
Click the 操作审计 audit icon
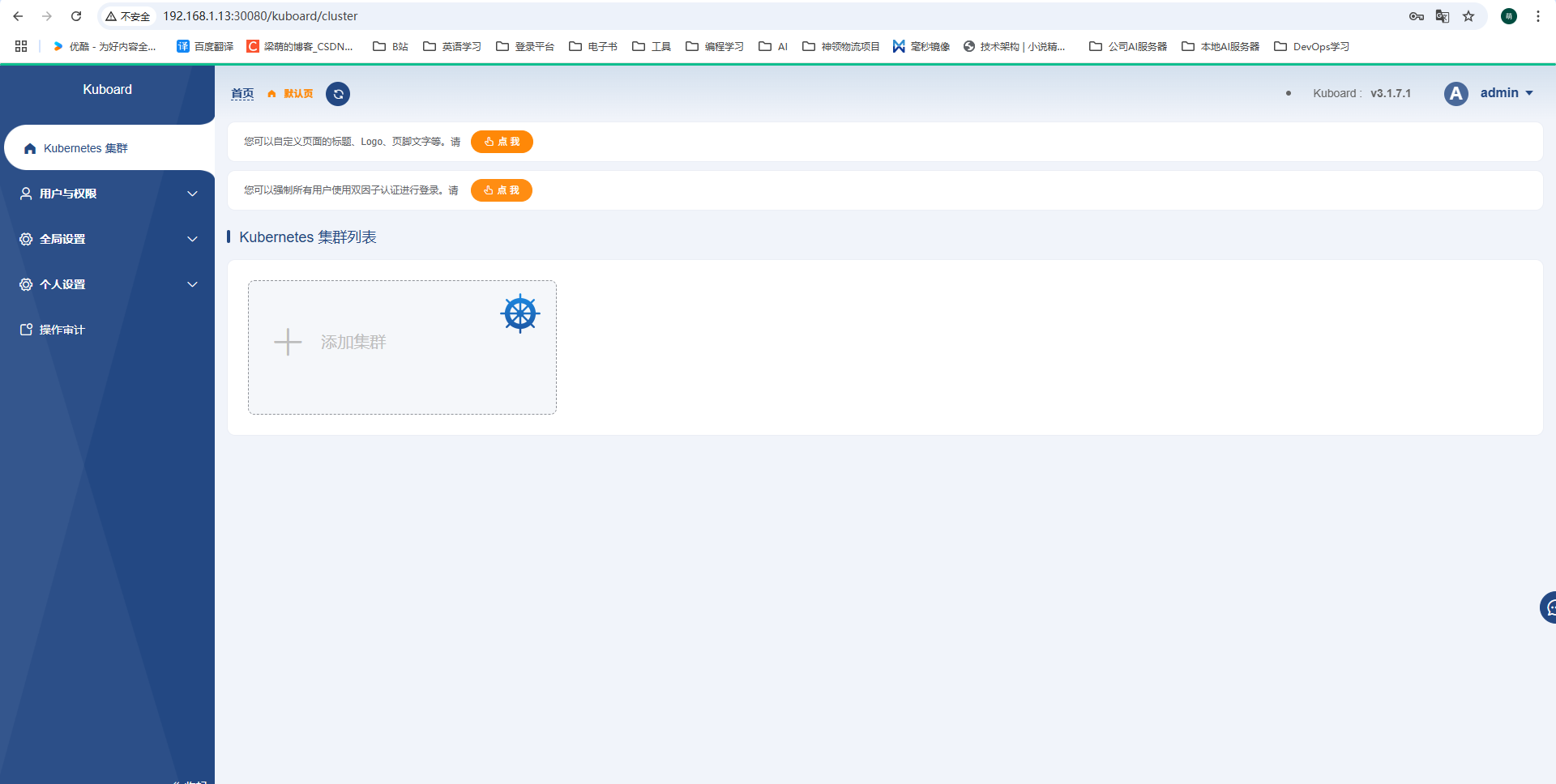pyautogui.click(x=26, y=330)
